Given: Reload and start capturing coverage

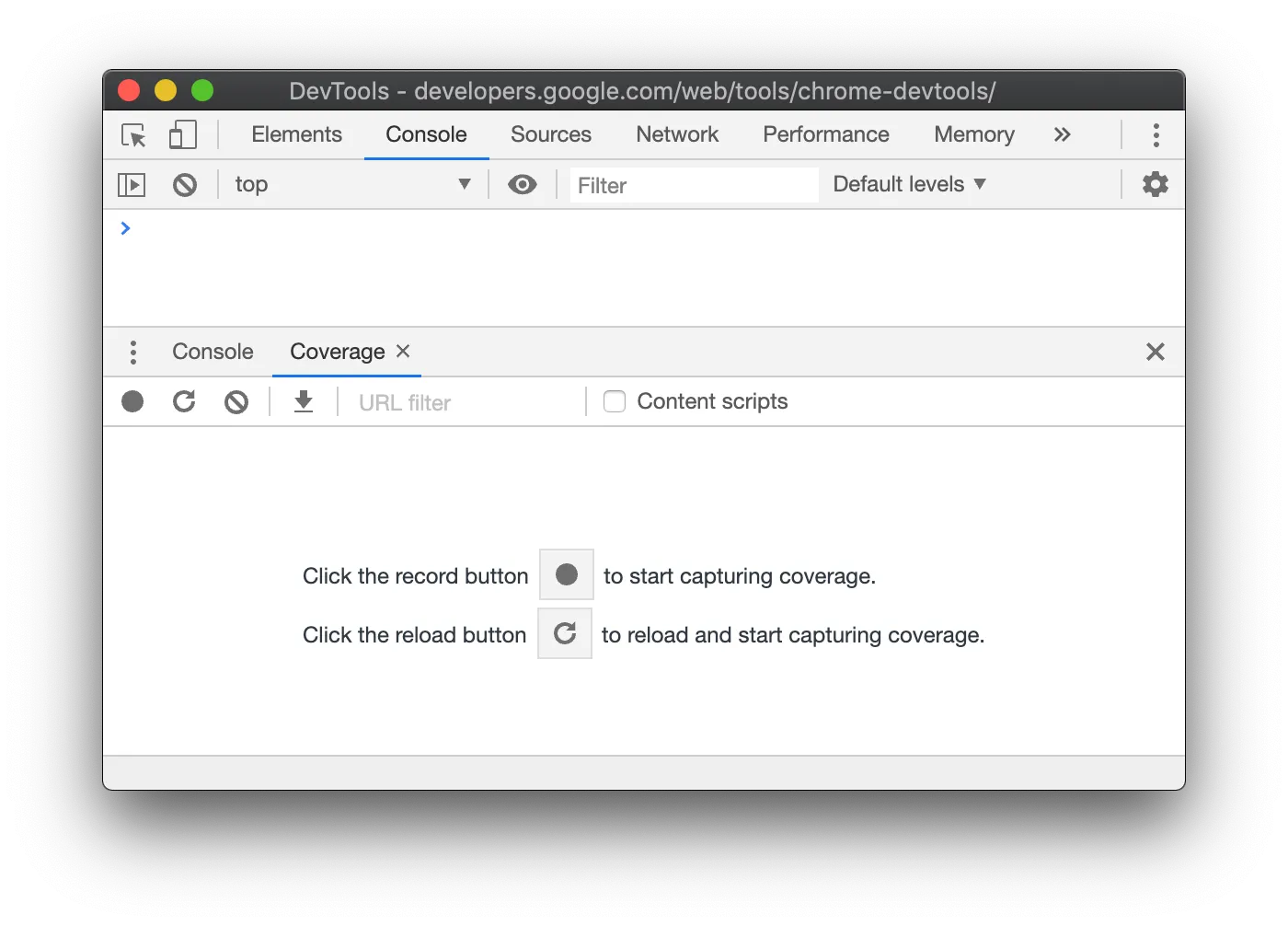Looking at the screenshot, I should click(x=184, y=401).
